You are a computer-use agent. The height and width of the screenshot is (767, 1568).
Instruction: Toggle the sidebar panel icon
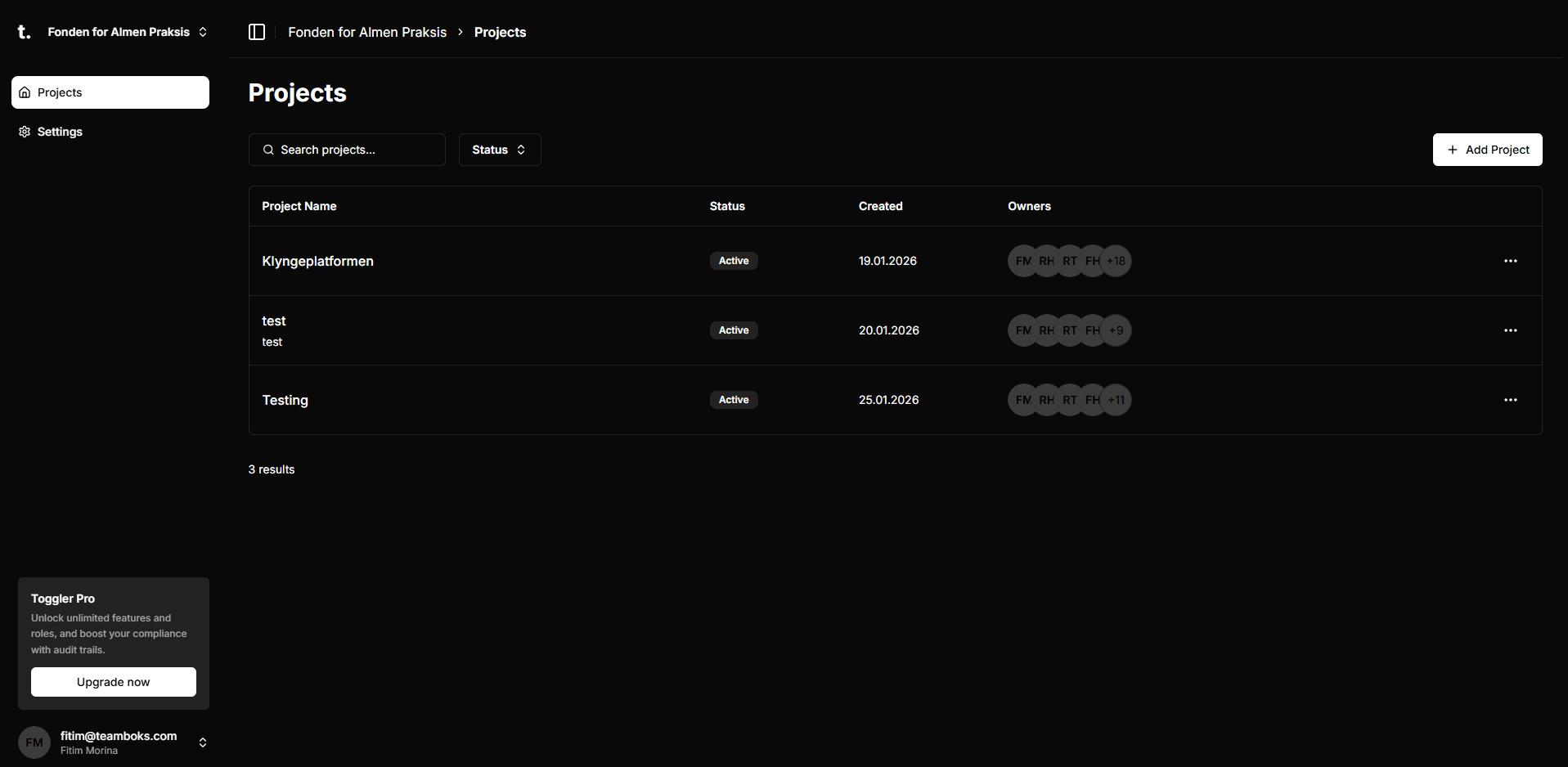pos(257,32)
